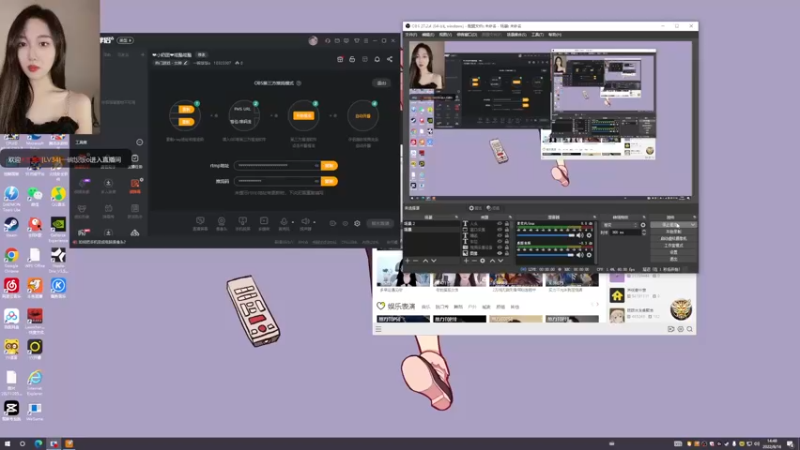Click the headset support icon in streaming assistant title bar
This screenshot has height=450, width=800.
pos(328,41)
